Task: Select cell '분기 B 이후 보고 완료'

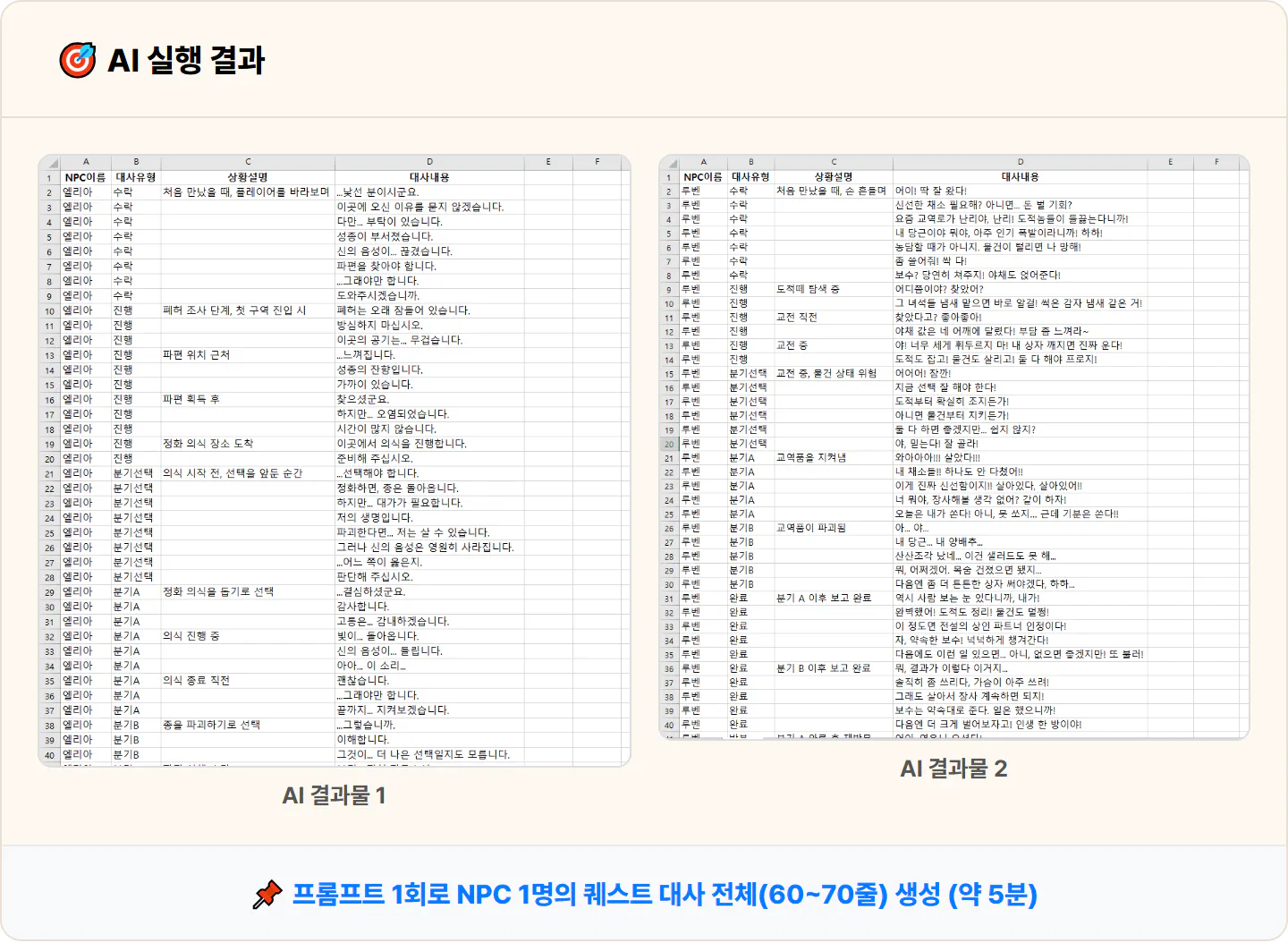Action: pos(834,668)
